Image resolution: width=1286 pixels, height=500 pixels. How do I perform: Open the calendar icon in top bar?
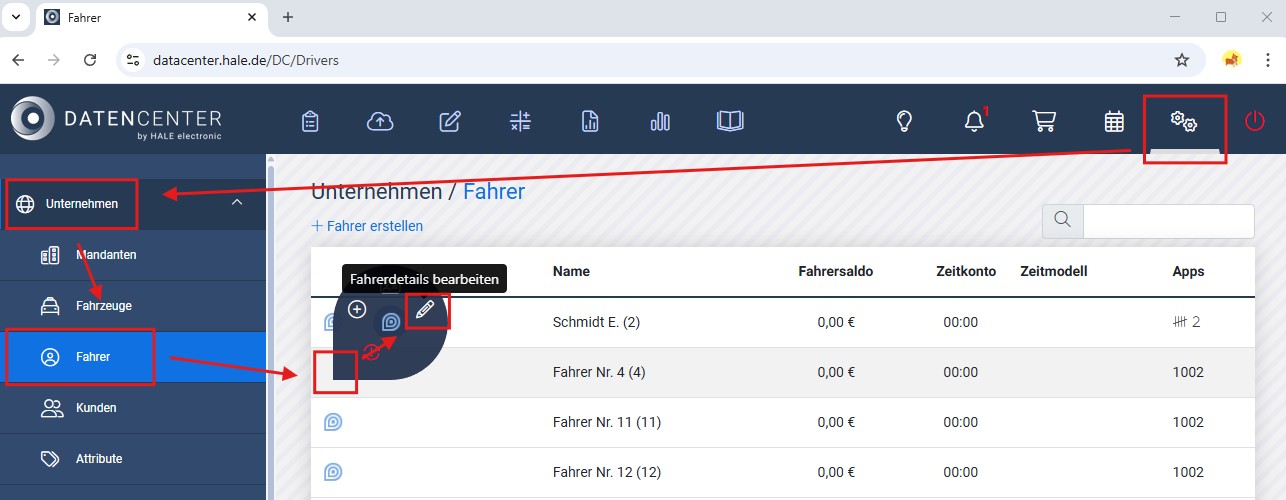click(1114, 122)
